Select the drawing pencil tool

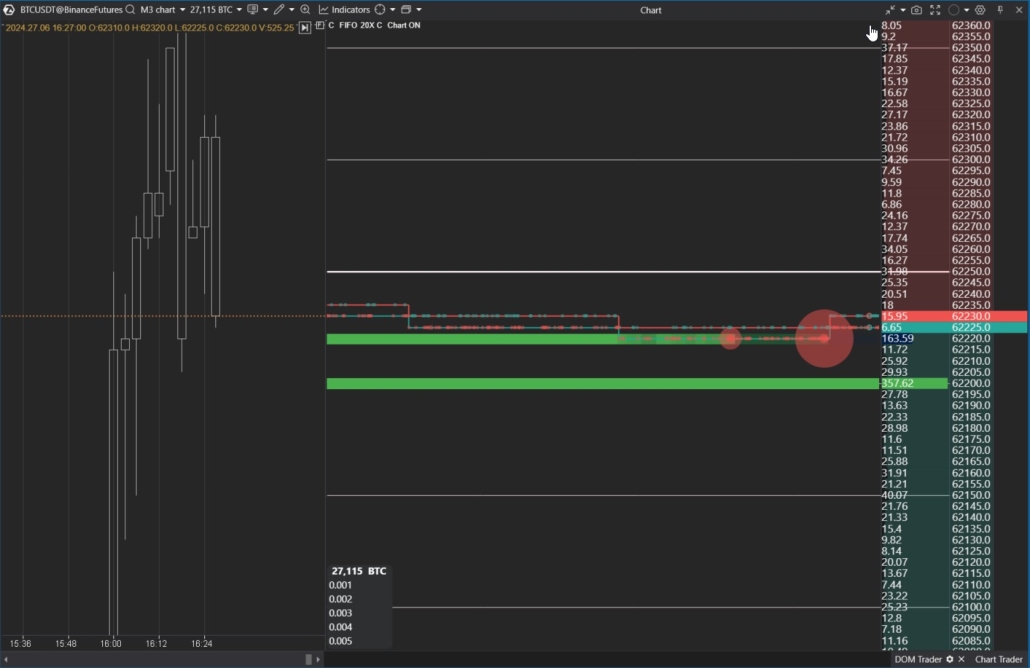(279, 9)
